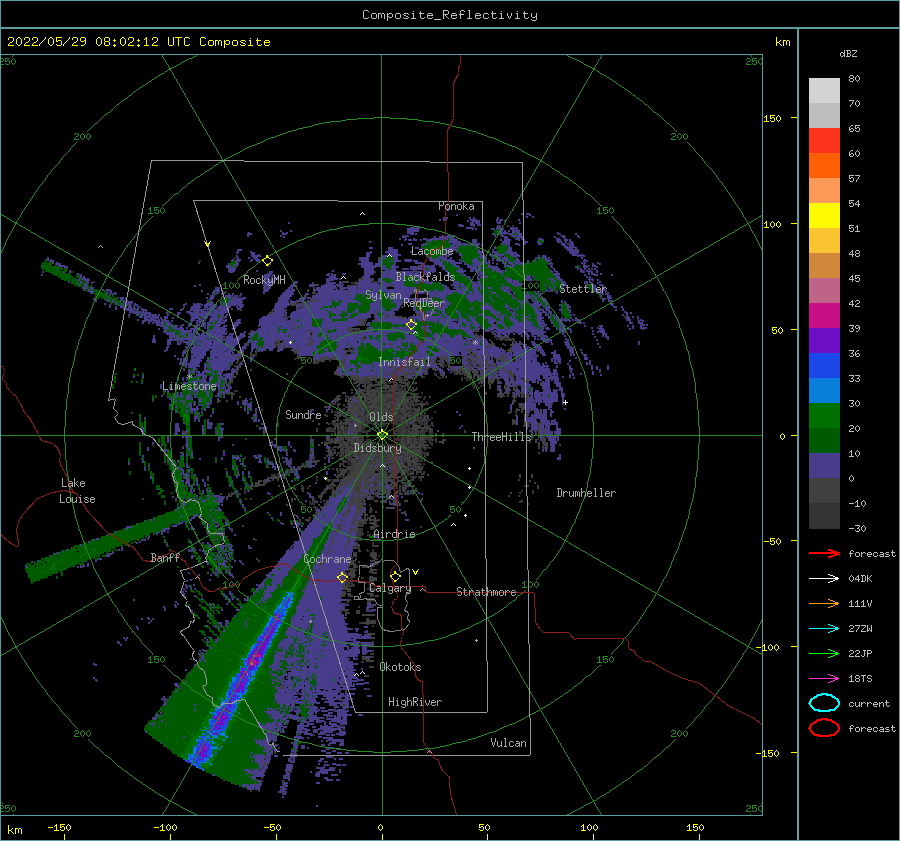The image size is (900, 841).
Task: Pick the yellow 51–54 dBZ swatch
Action: (x=824, y=216)
